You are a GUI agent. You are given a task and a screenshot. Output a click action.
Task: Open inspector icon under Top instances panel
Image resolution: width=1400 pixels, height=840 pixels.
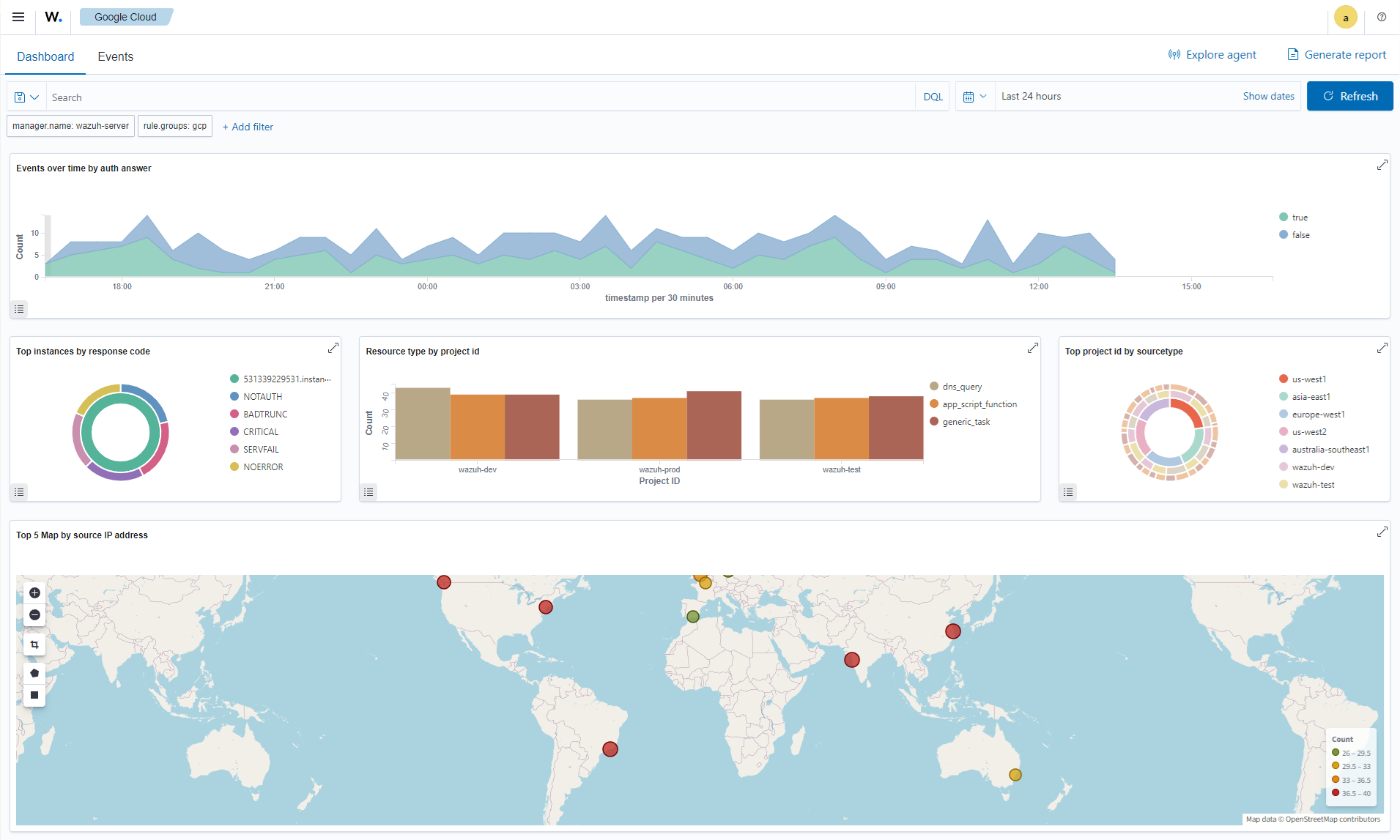pyautogui.click(x=19, y=491)
